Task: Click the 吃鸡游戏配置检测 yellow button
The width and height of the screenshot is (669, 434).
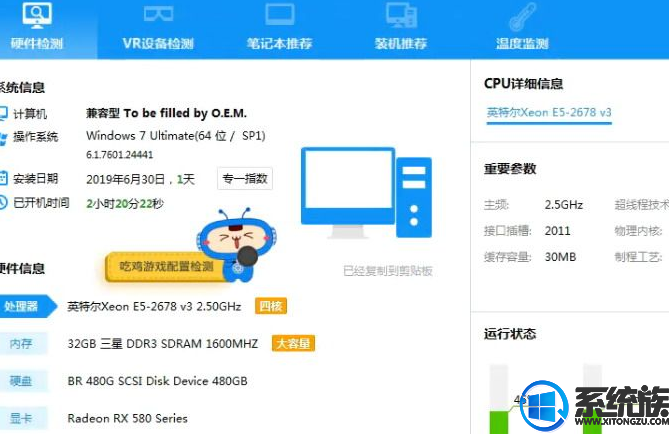Action: click(x=166, y=267)
